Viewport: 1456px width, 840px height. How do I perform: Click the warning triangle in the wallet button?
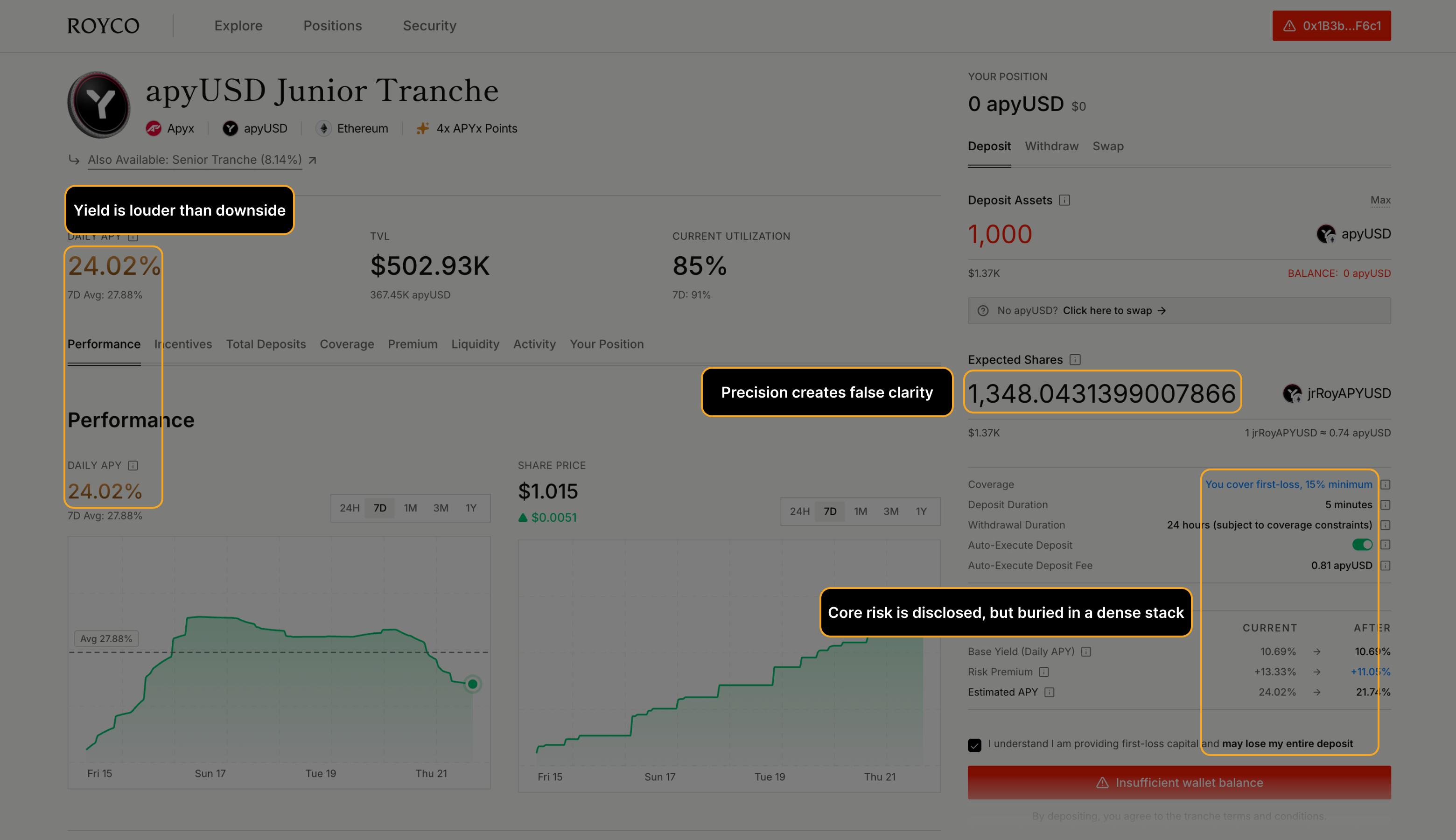pyautogui.click(x=1289, y=26)
